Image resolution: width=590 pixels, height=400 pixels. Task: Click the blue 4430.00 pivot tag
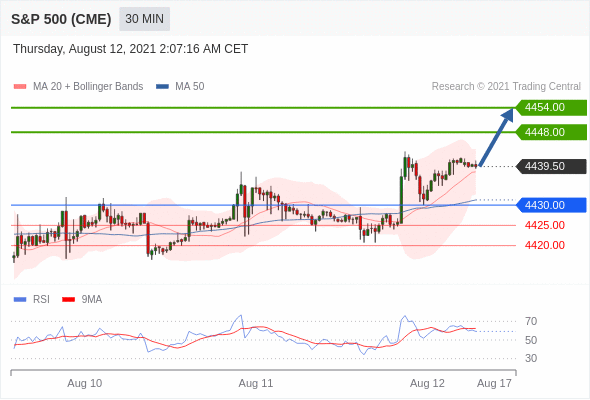pyautogui.click(x=551, y=205)
